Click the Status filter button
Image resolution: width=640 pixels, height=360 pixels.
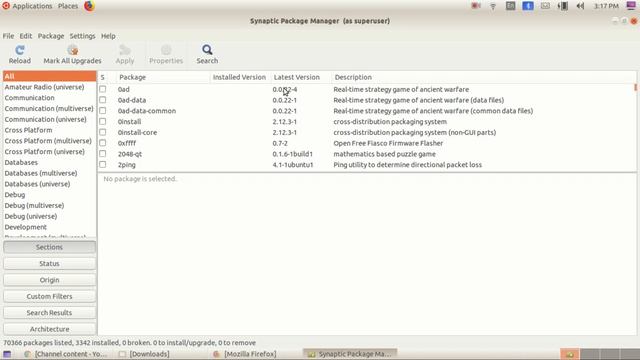point(49,263)
